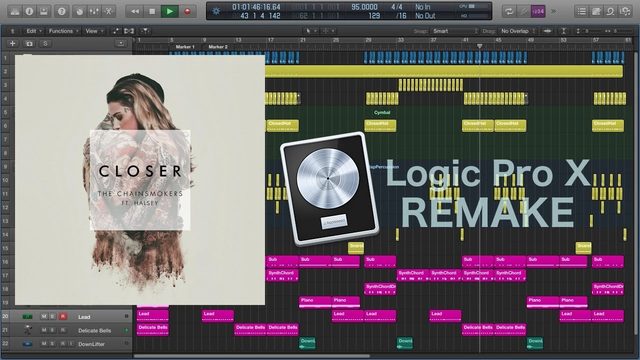640x360 pixels.
Task: Select the Cymbal region
Action: tap(382, 112)
